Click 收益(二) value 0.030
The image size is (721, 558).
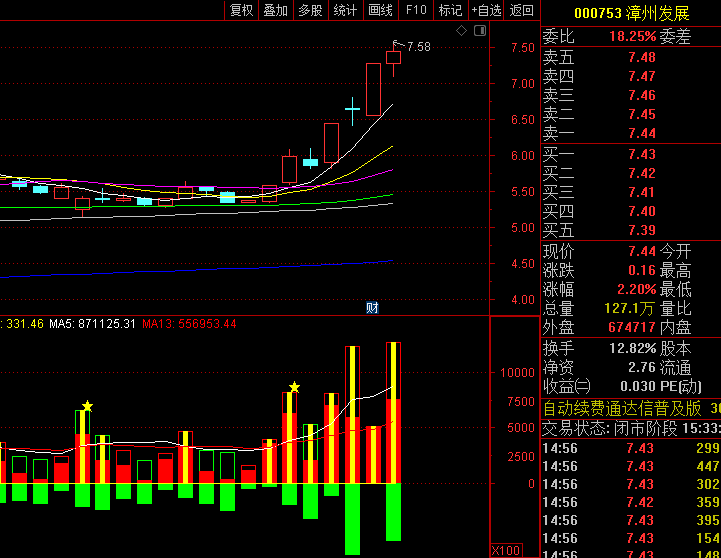(x=638, y=386)
